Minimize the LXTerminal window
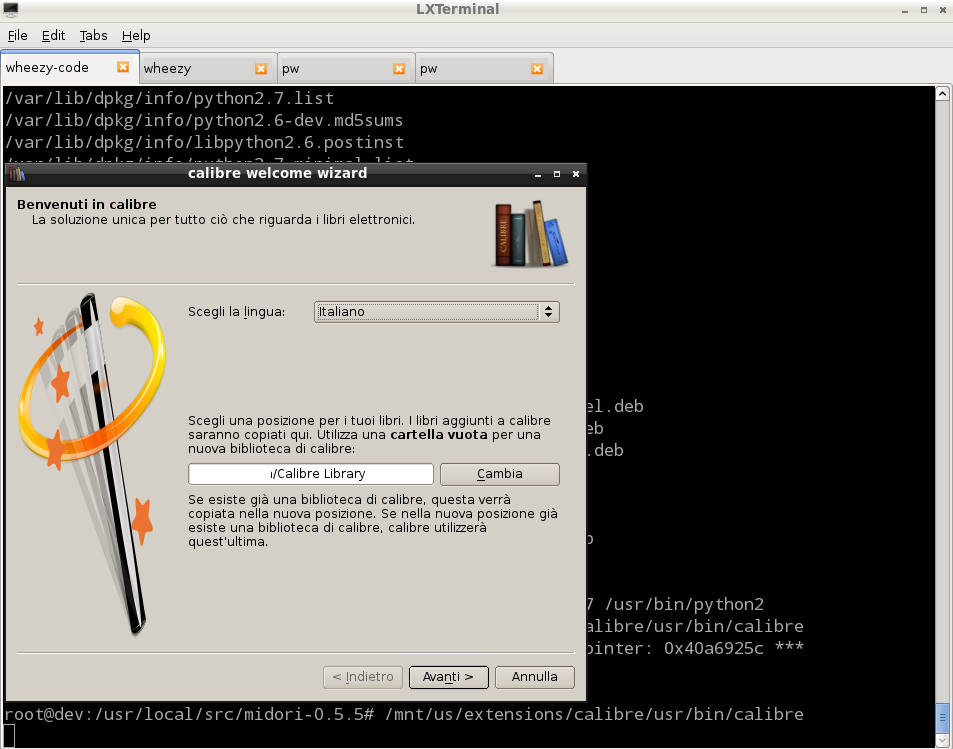Screen dimensions: 953x749 (905, 10)
